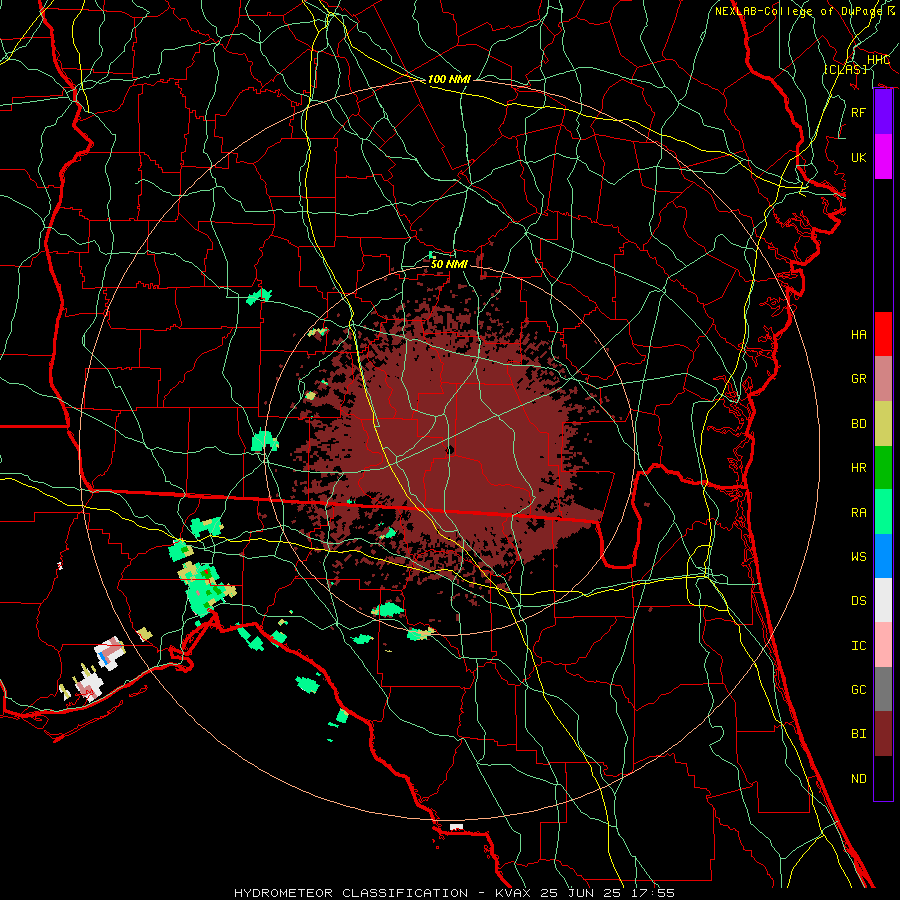This screenshot has width=900, height=900.
Task: Click the BD legend label
Action: (858, 424)
